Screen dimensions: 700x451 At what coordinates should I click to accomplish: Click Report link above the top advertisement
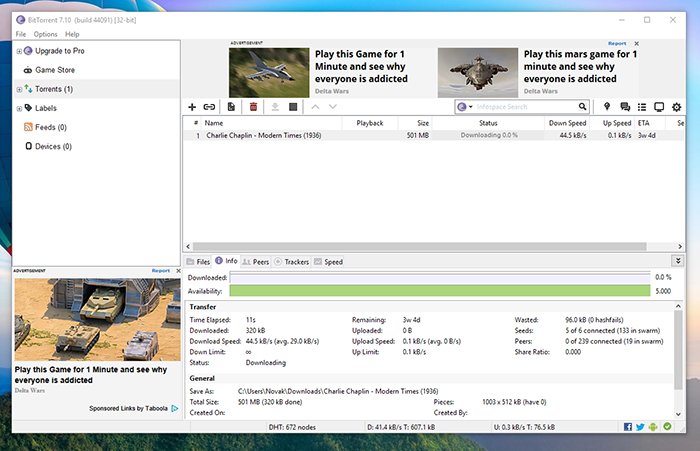click(x=617, y=44)
